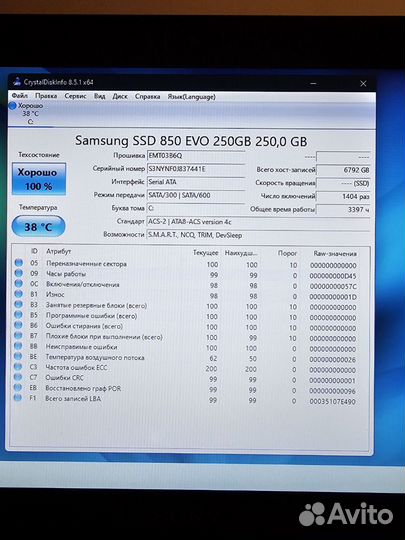The height and width of the screenshot is (540, 405).
Task: Open the Диск menu
Action: [120, 96]
